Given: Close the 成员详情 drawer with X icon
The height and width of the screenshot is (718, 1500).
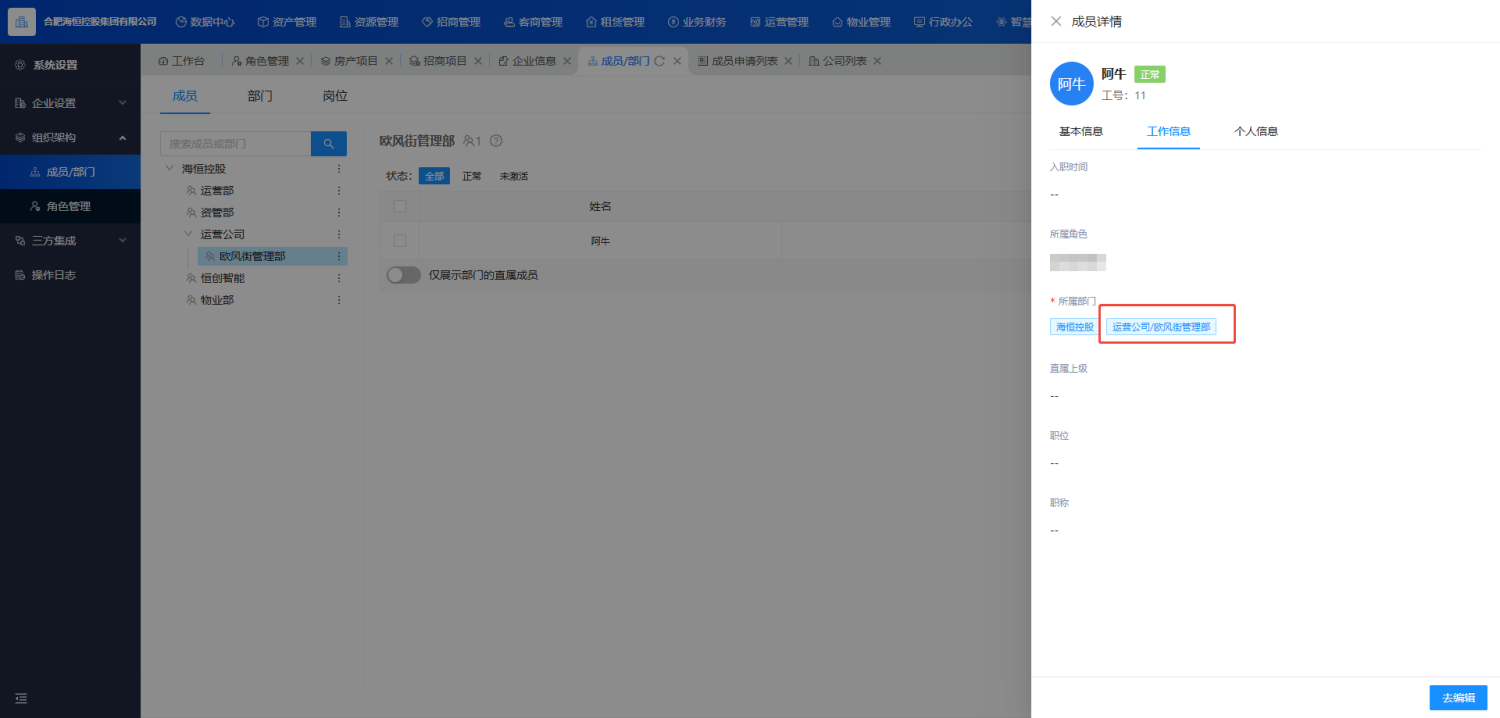Looking at the screenshot, I should (x=1056, y=21).
